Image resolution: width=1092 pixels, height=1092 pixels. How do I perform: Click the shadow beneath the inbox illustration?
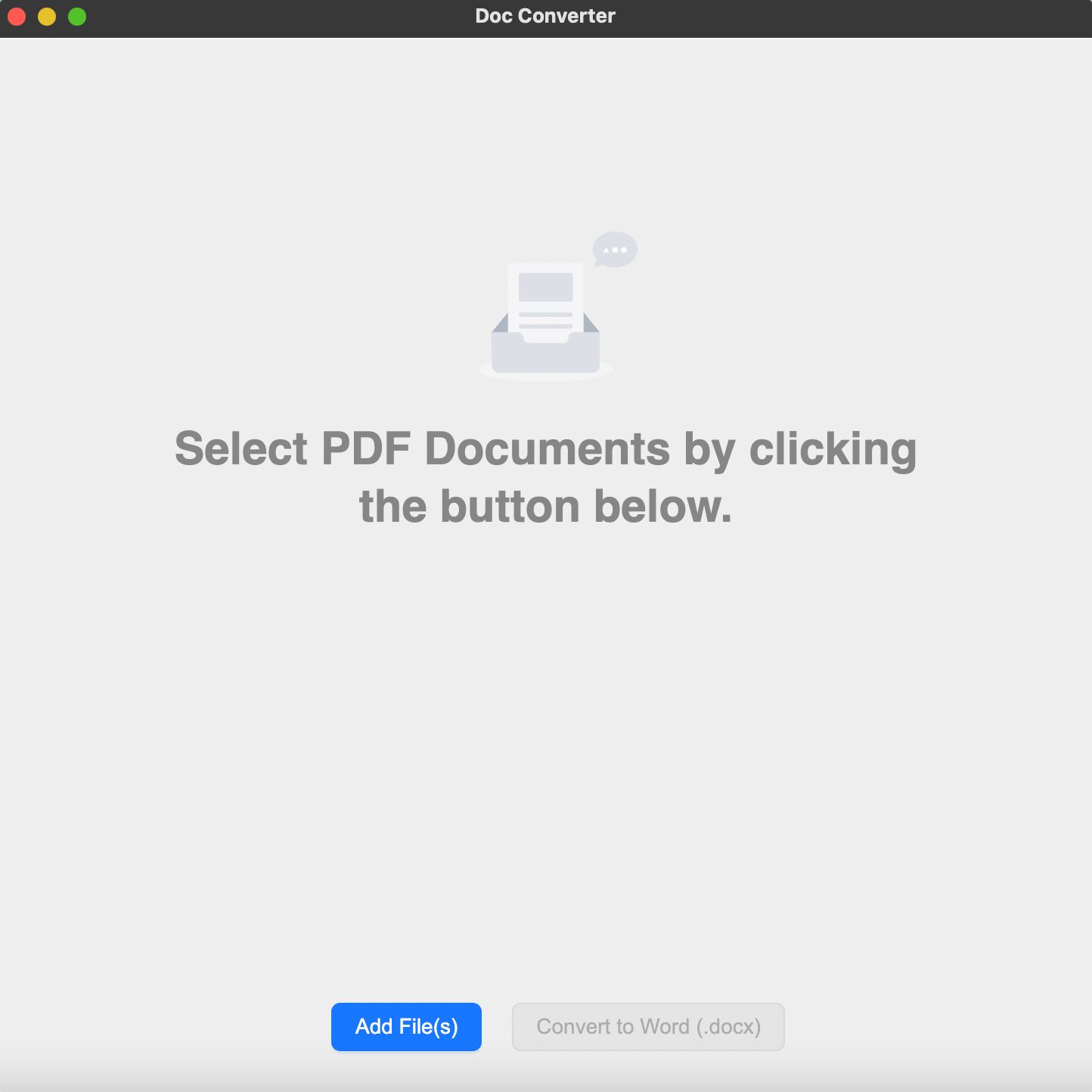[546, 376]
